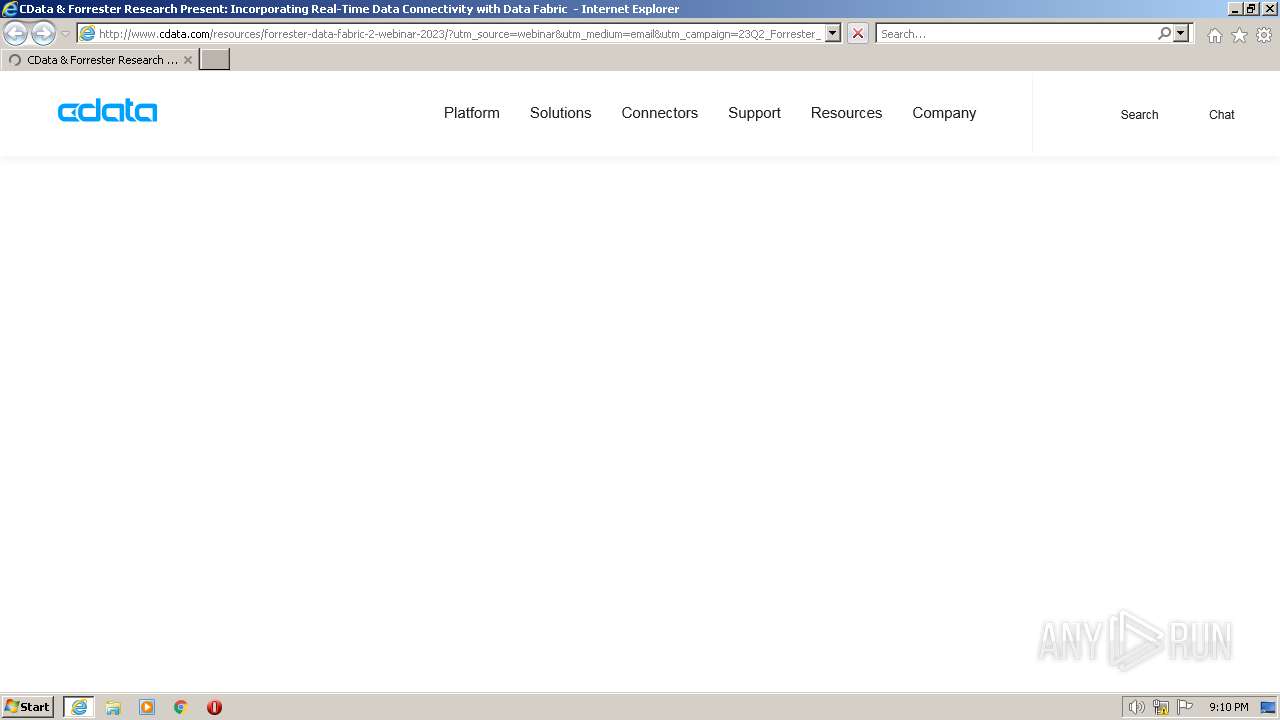The height and width of the screenshot is (720, 1280).
Task: Click the IE Search input box
Action: [x=1016, y=34]
